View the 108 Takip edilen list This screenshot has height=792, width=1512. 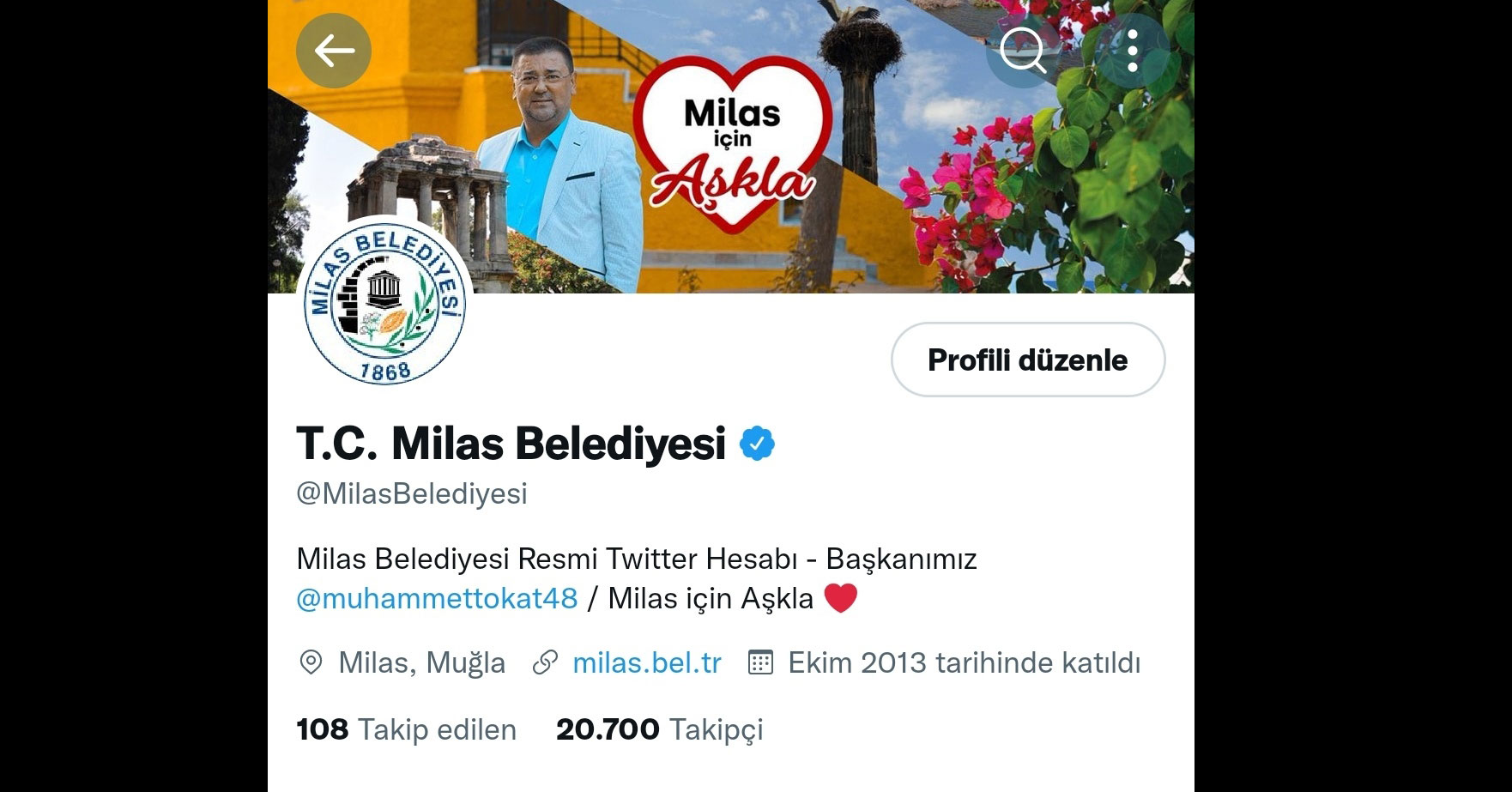[407, 729]
